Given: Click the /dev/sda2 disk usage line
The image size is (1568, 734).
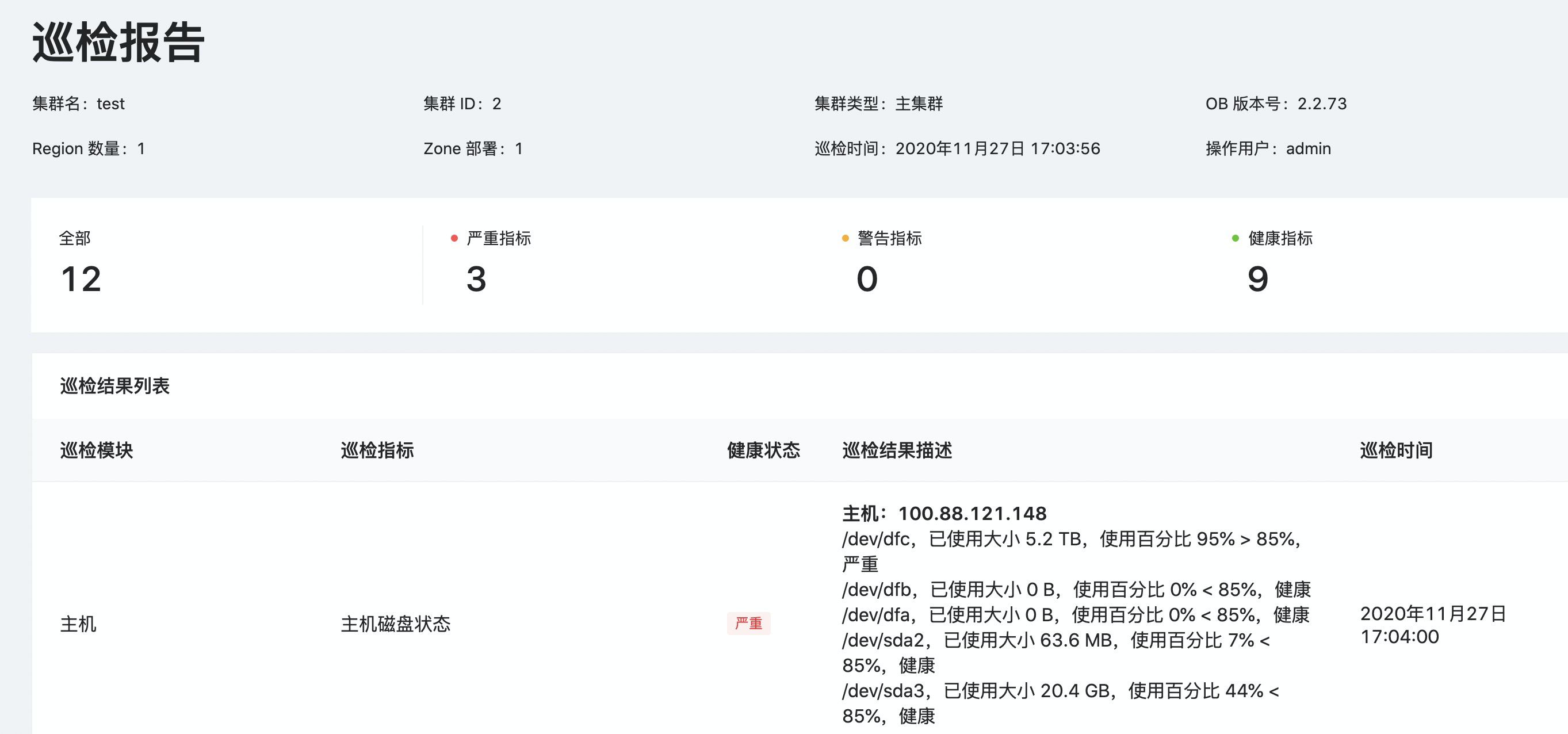Looking at the screenshot, I should 1056,652.
